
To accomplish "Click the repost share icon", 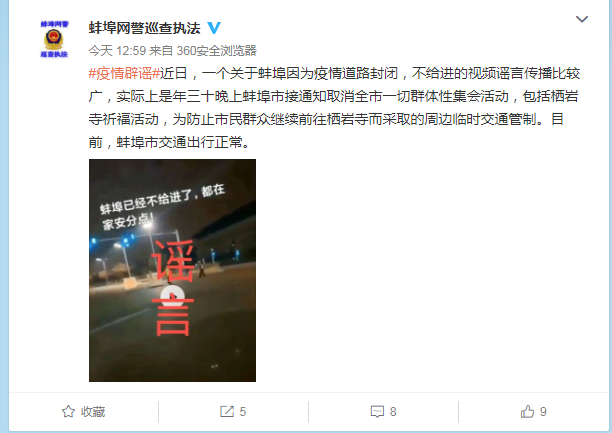I will coord(227,412).
